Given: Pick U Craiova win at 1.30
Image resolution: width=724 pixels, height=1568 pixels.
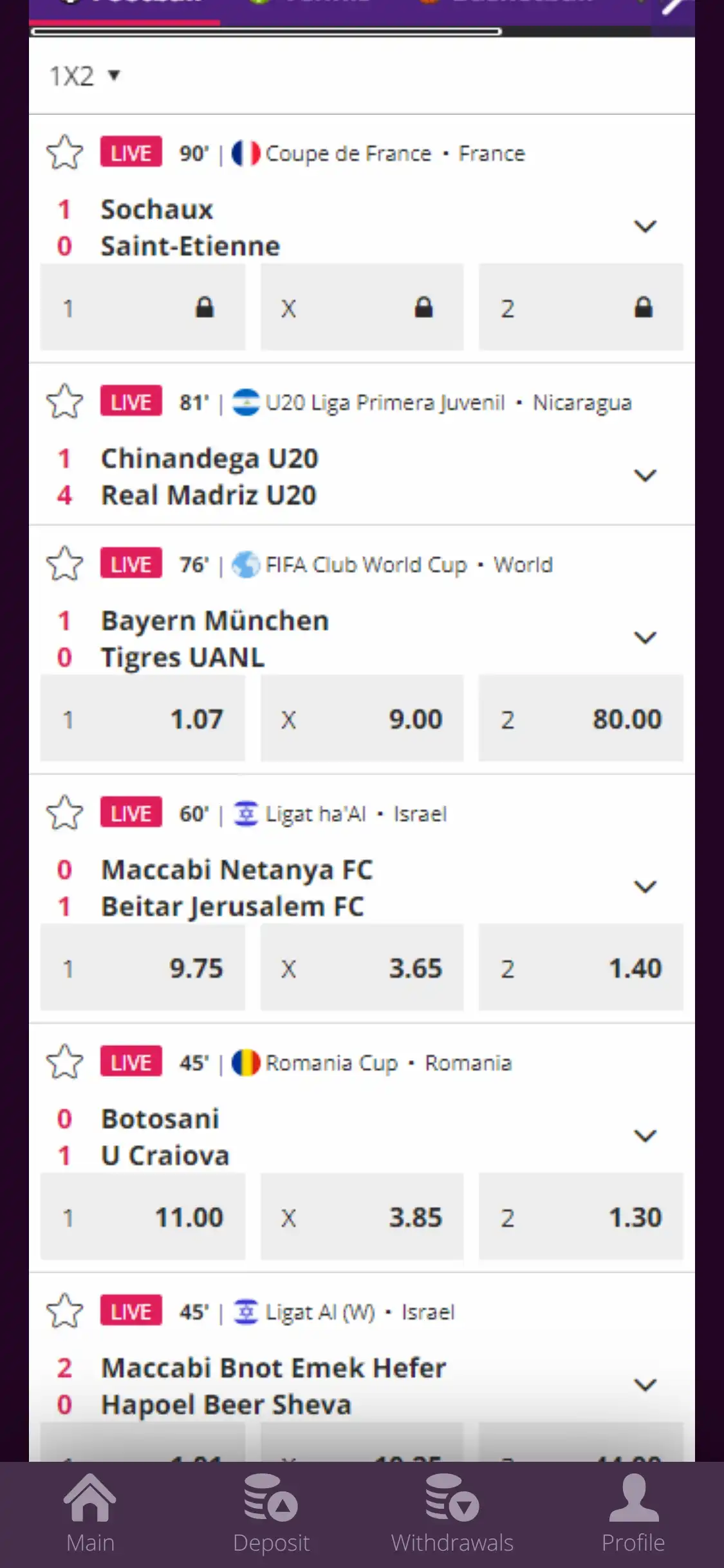Looking at the screenshot, I should click(x=580, y=1217).
